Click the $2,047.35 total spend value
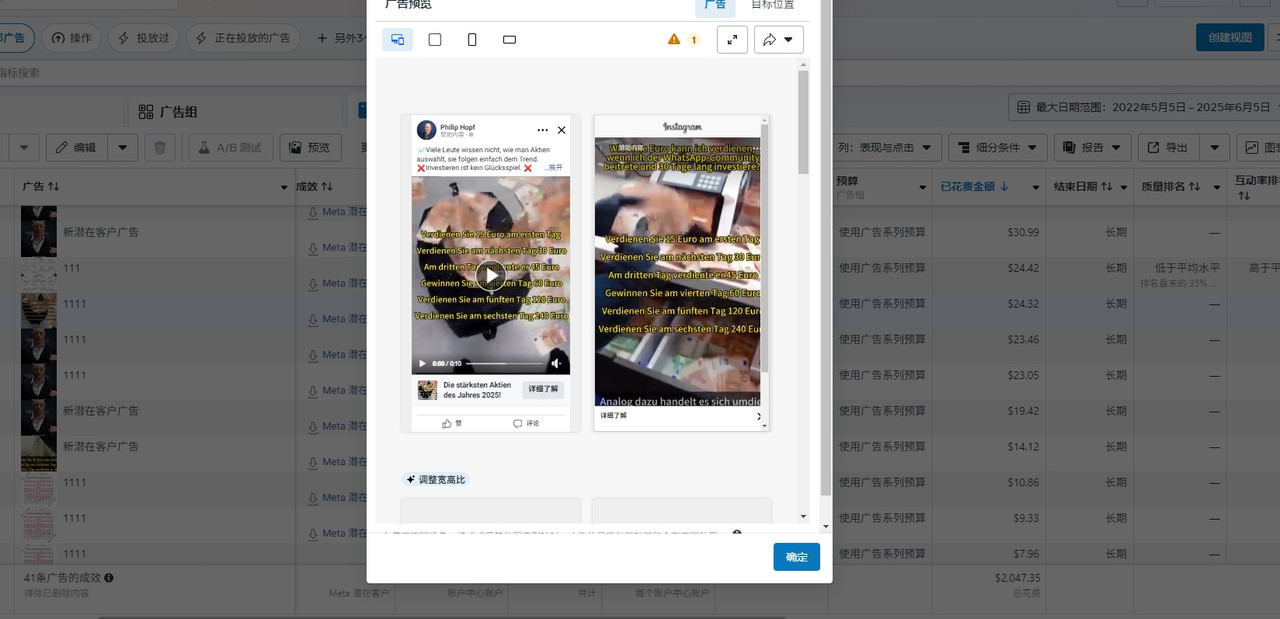The height and width of the screenshot is (619, 1280). click(1017, 578)
